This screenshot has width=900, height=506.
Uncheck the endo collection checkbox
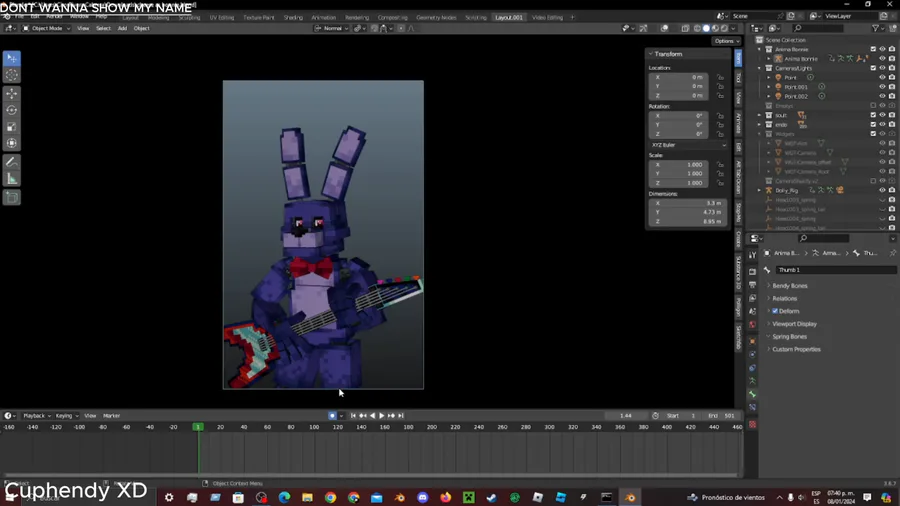click(873, 124)
